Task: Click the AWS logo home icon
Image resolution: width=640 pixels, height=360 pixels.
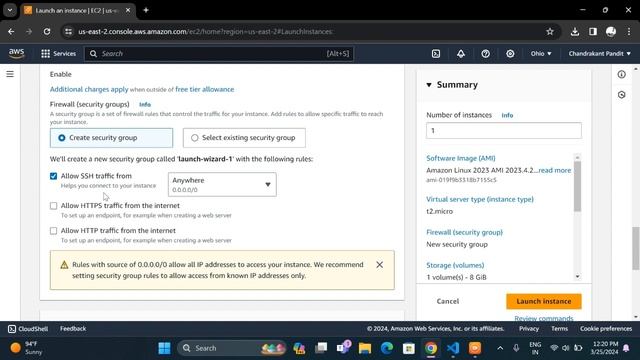Action: [16, 53]
